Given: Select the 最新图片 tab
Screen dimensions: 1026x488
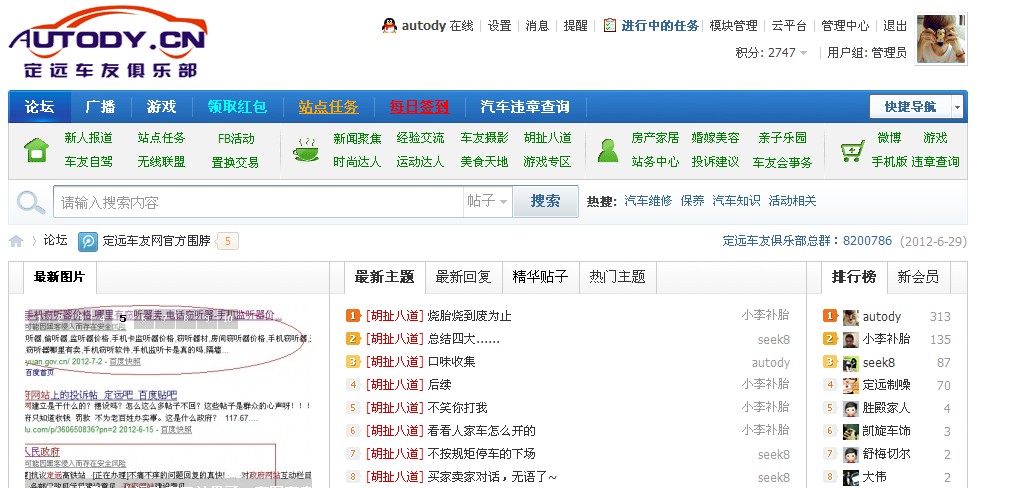Looking at the screenshot, I should (60, 277).
